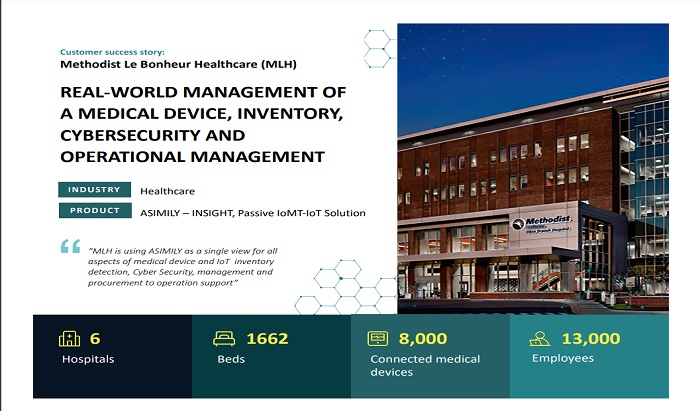Click the employee laptop icon beside 13,000

point(540,339)
